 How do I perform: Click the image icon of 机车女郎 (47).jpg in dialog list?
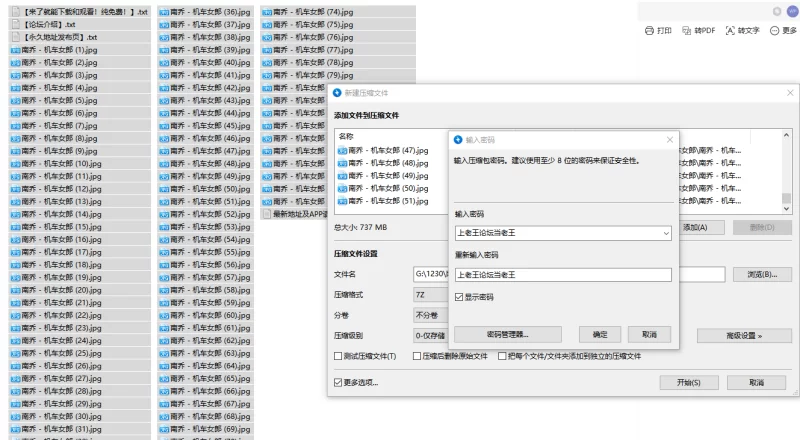342,151
